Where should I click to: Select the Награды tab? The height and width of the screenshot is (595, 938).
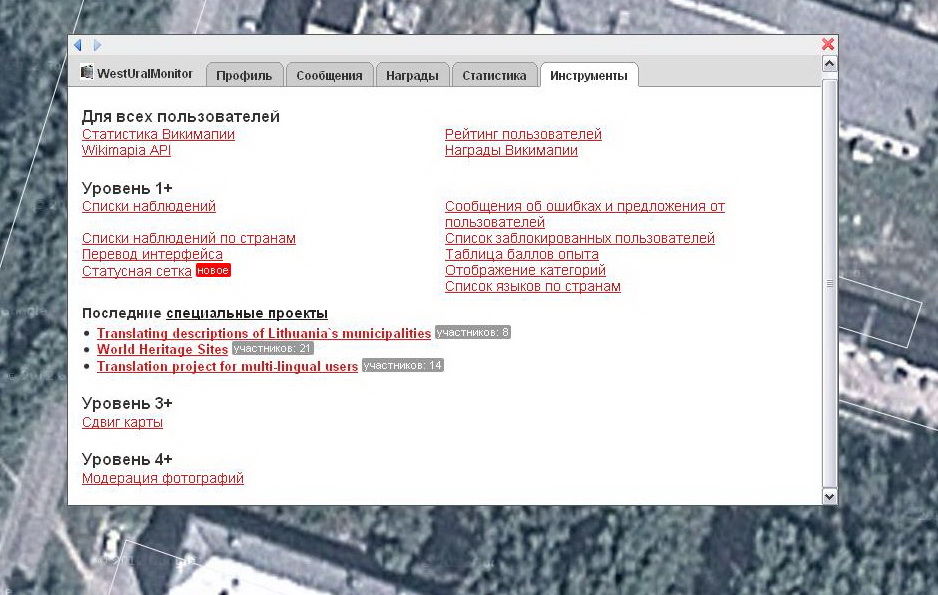pos(412,76)
